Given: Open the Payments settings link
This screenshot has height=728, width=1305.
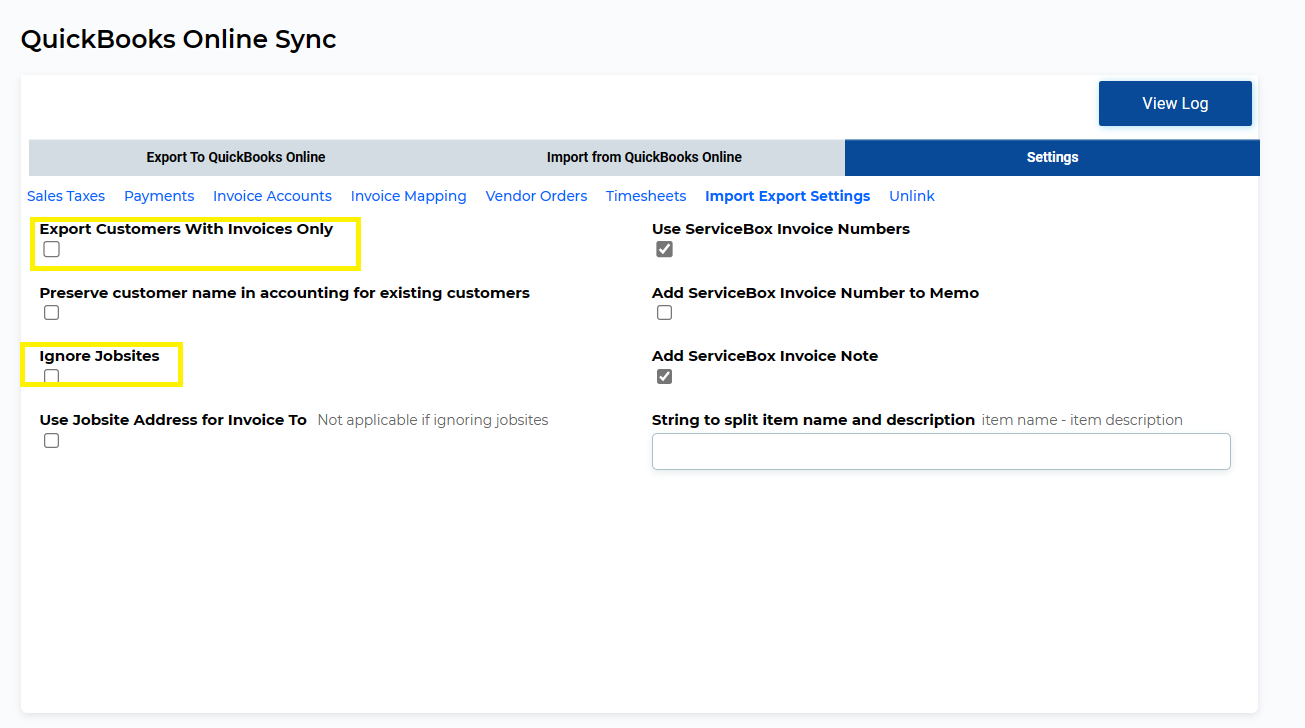Looking at the screenshot, I should pyautogui.click(x=159, y=196).
